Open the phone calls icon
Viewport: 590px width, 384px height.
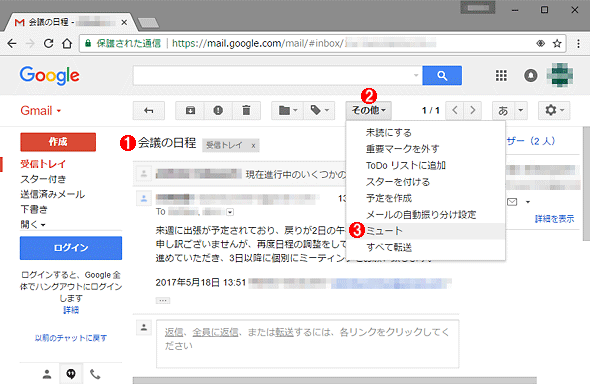pos(95,374)
